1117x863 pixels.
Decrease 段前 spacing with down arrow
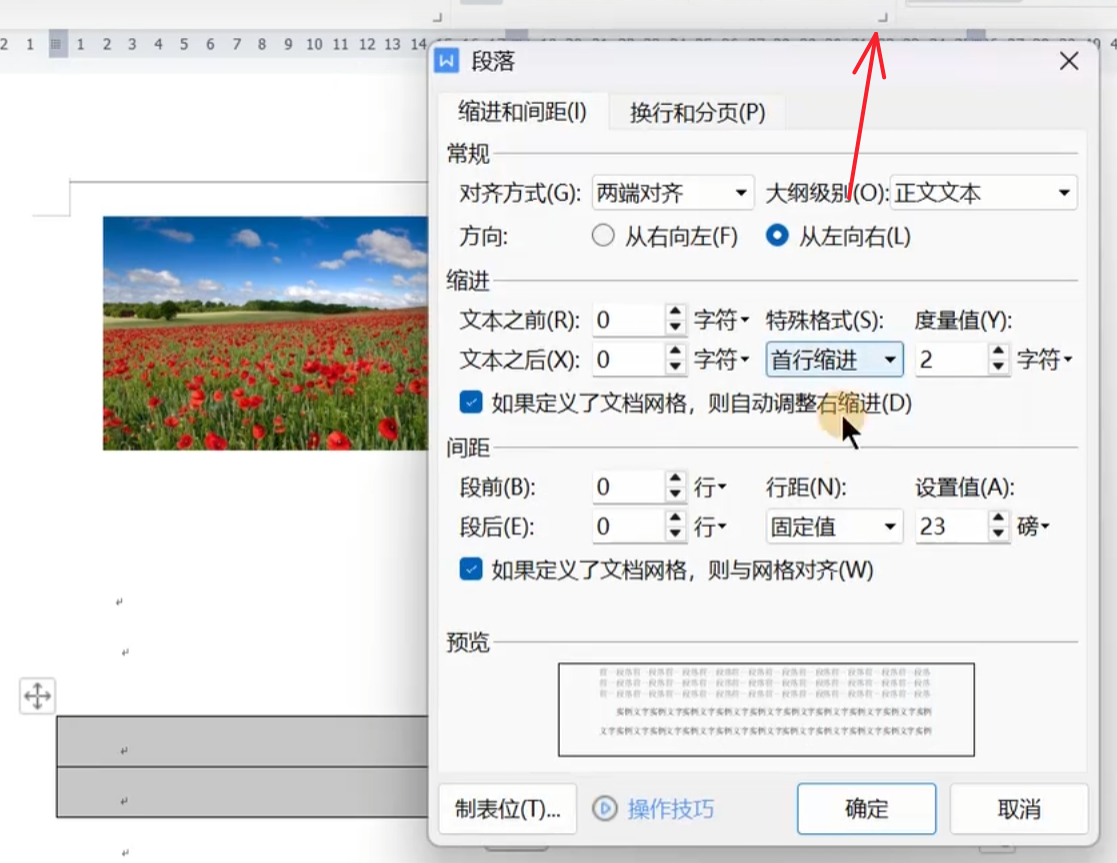[675, 495]
